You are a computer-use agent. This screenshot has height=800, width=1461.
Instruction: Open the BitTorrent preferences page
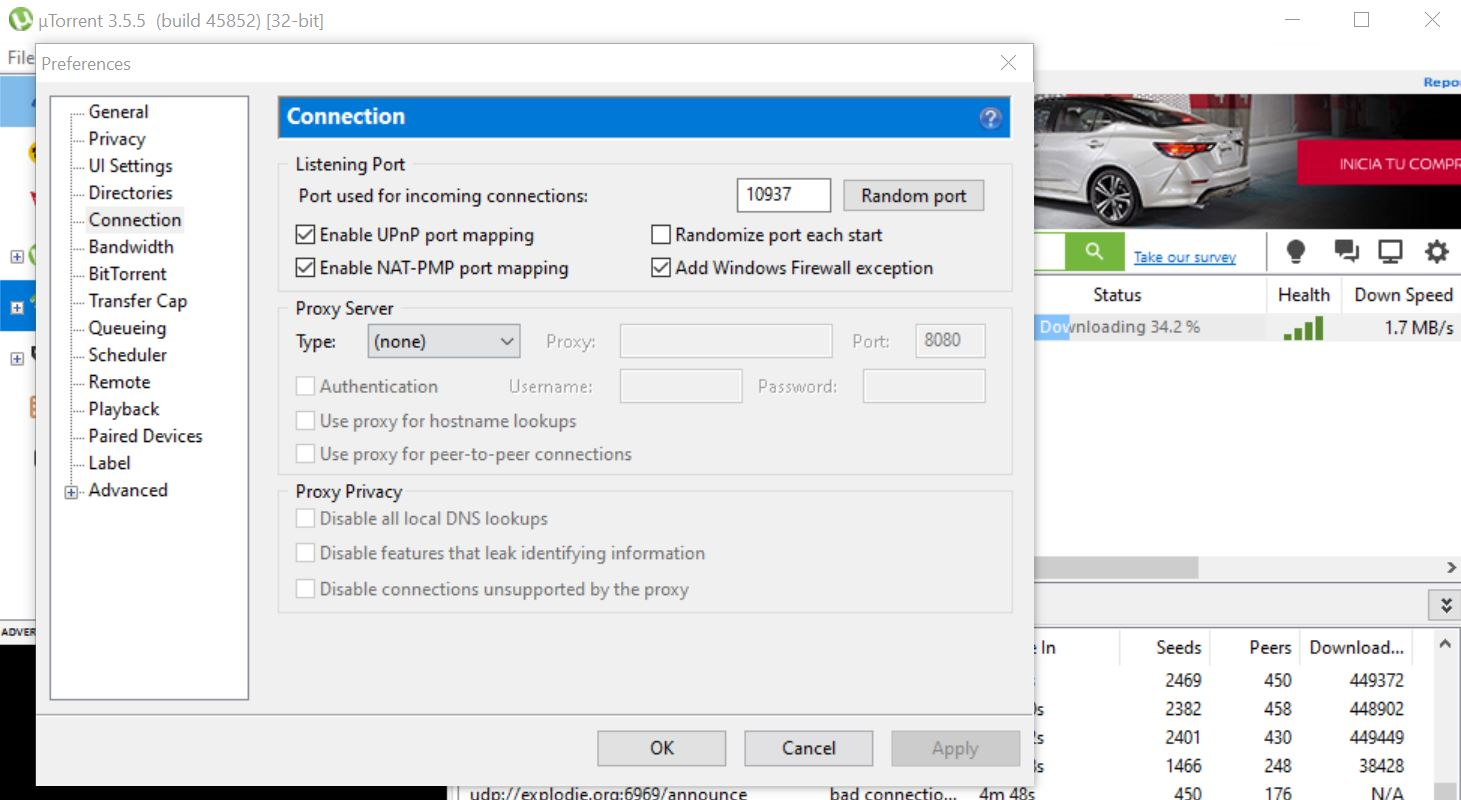click(127, 274)
